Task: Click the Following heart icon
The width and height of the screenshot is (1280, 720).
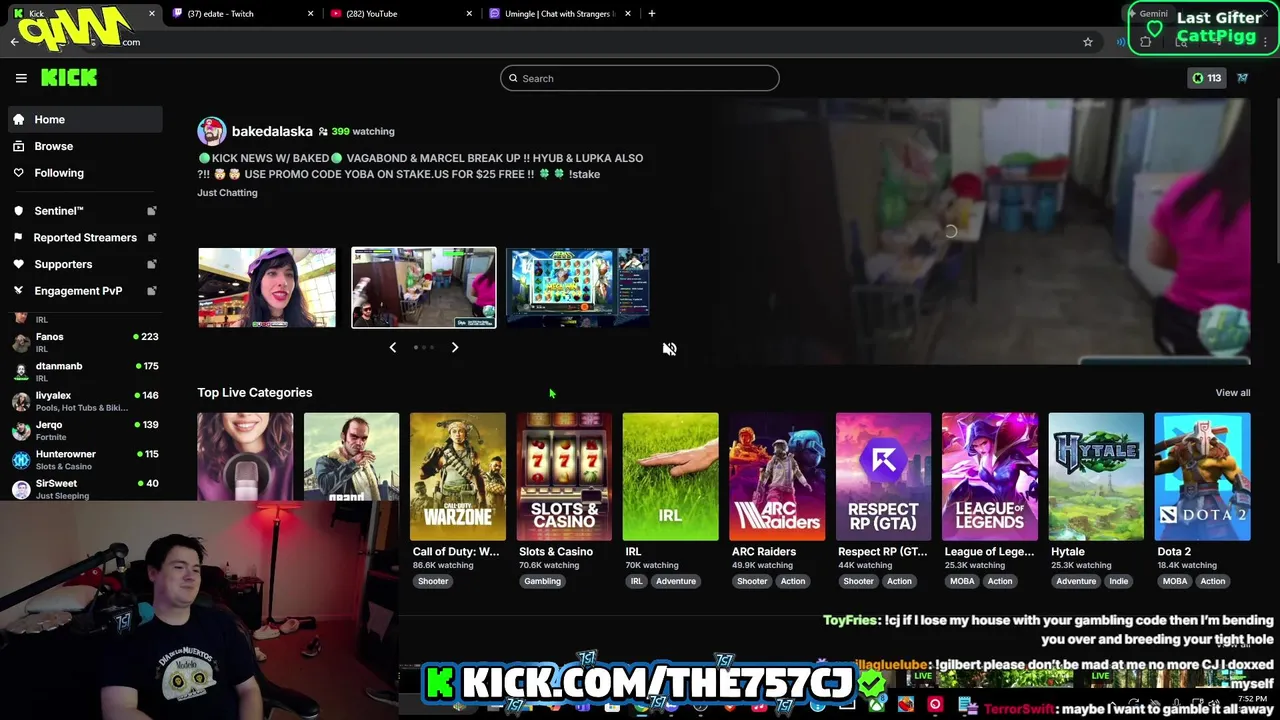Action: (x=19, y=173)
